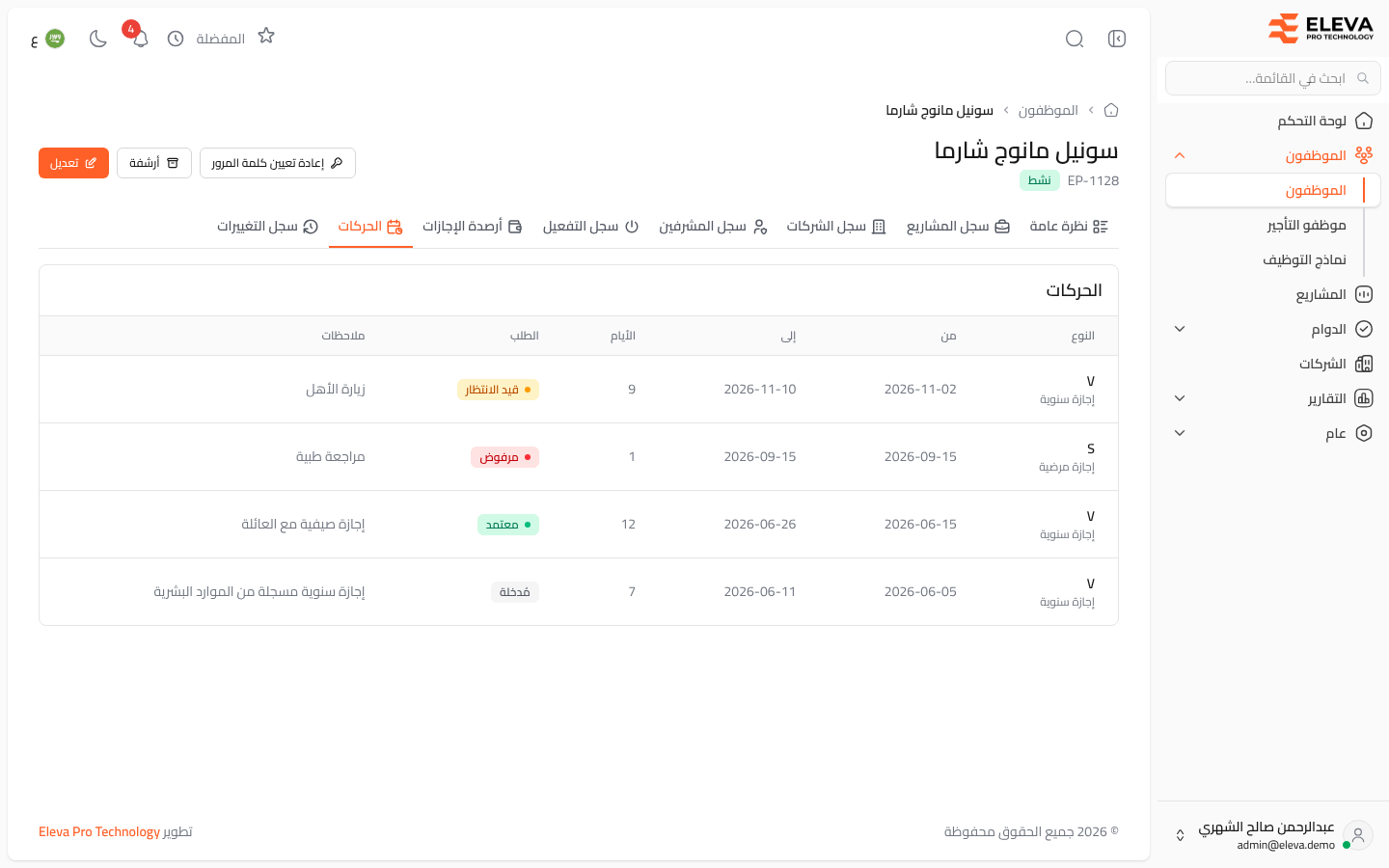Switch to سجل الشركات tab
Viewport: 1389px width, 868px height.
click(x=836, y=227)
